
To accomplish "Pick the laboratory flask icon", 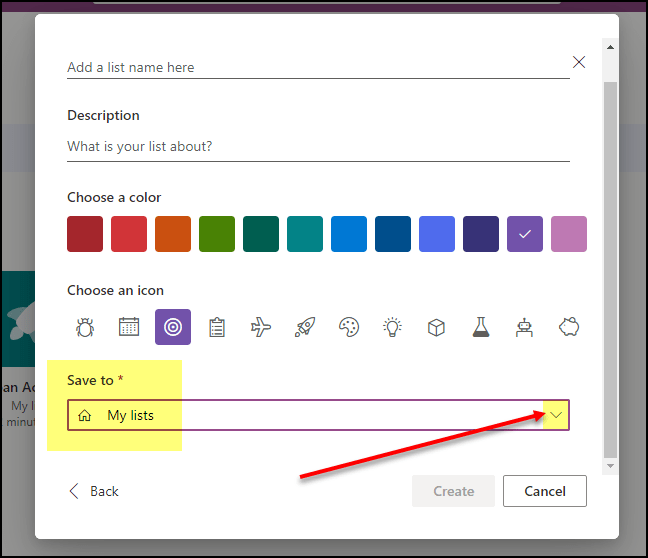I will click(x=481, y=327).
